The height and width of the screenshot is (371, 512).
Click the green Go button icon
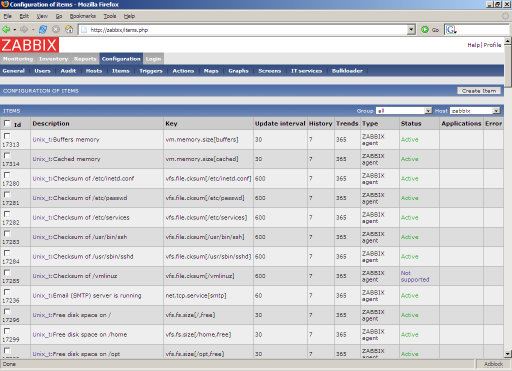425,30
